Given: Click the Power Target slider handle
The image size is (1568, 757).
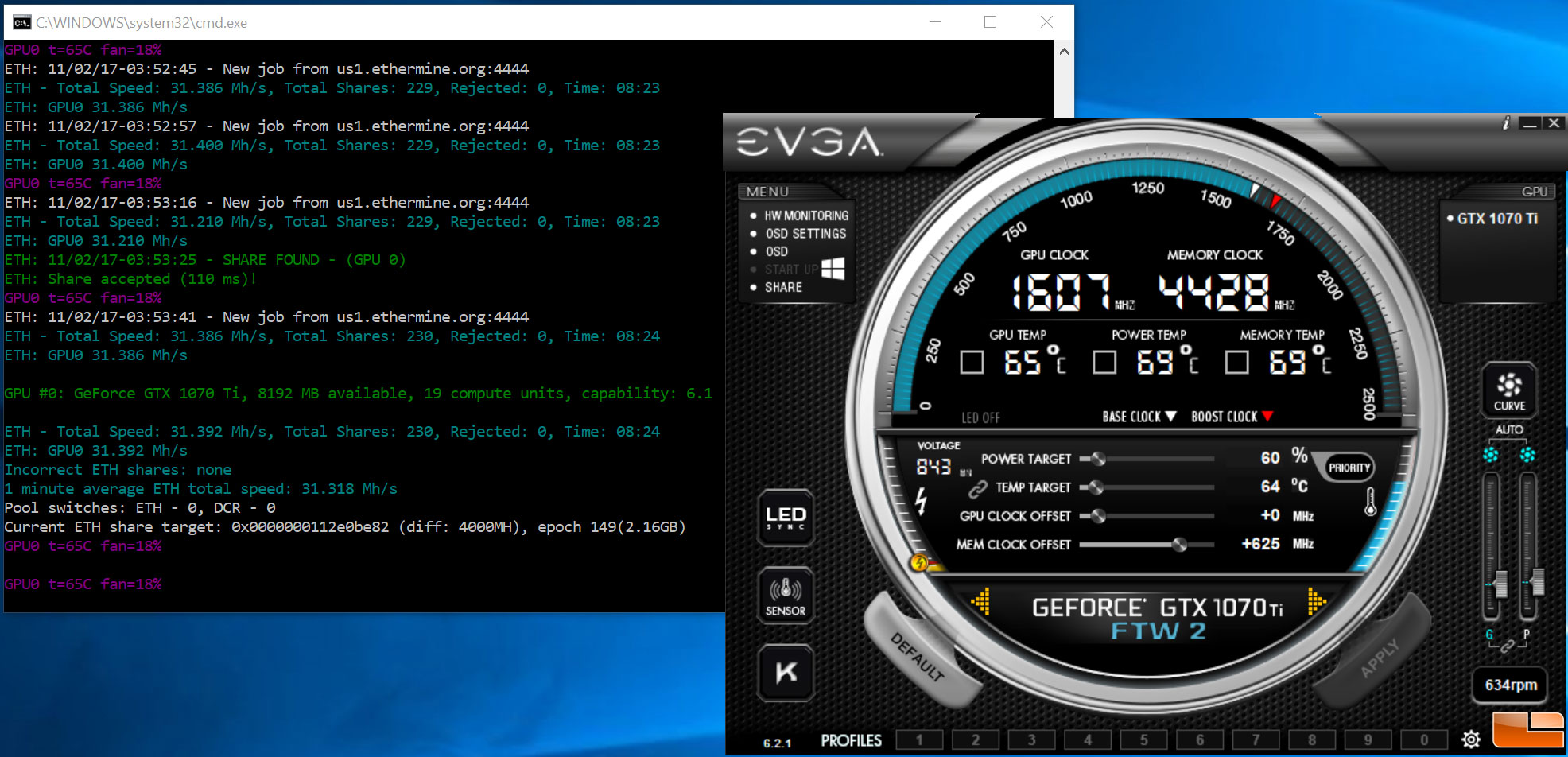Looking at the screenshot, I should (x=1098, y=459).
